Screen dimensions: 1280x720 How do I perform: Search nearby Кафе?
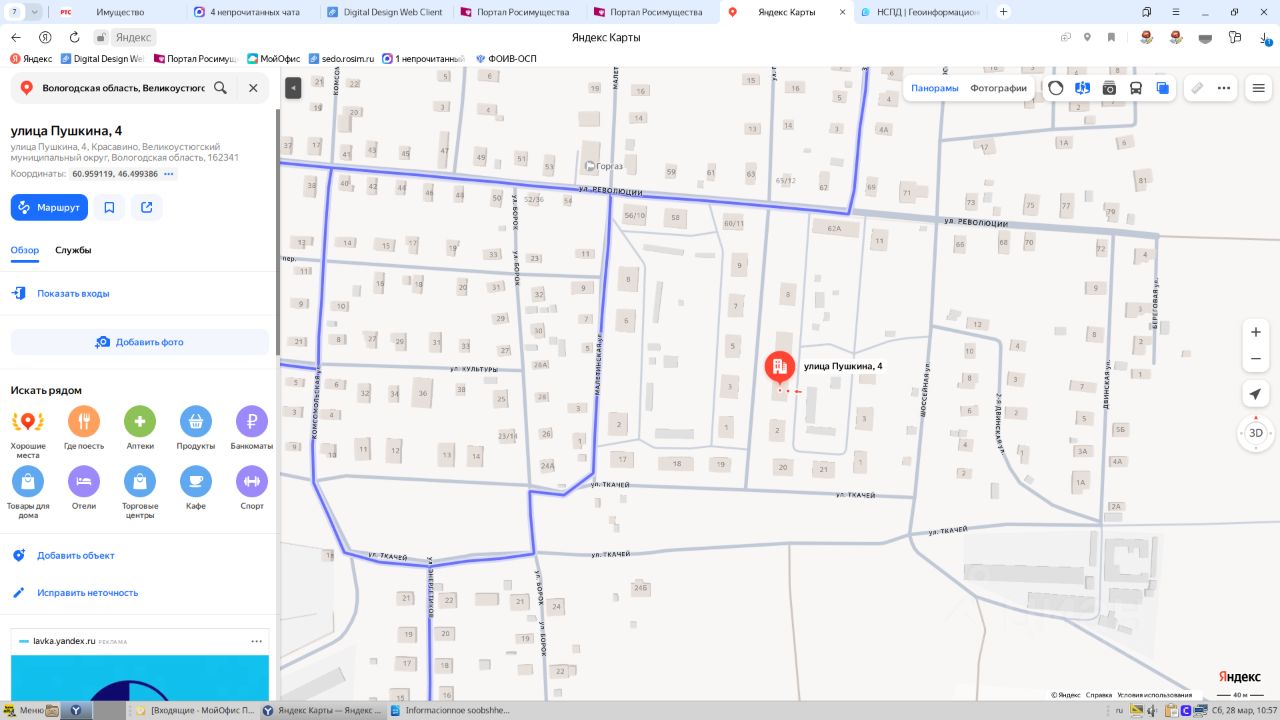[x=196, y=489]
